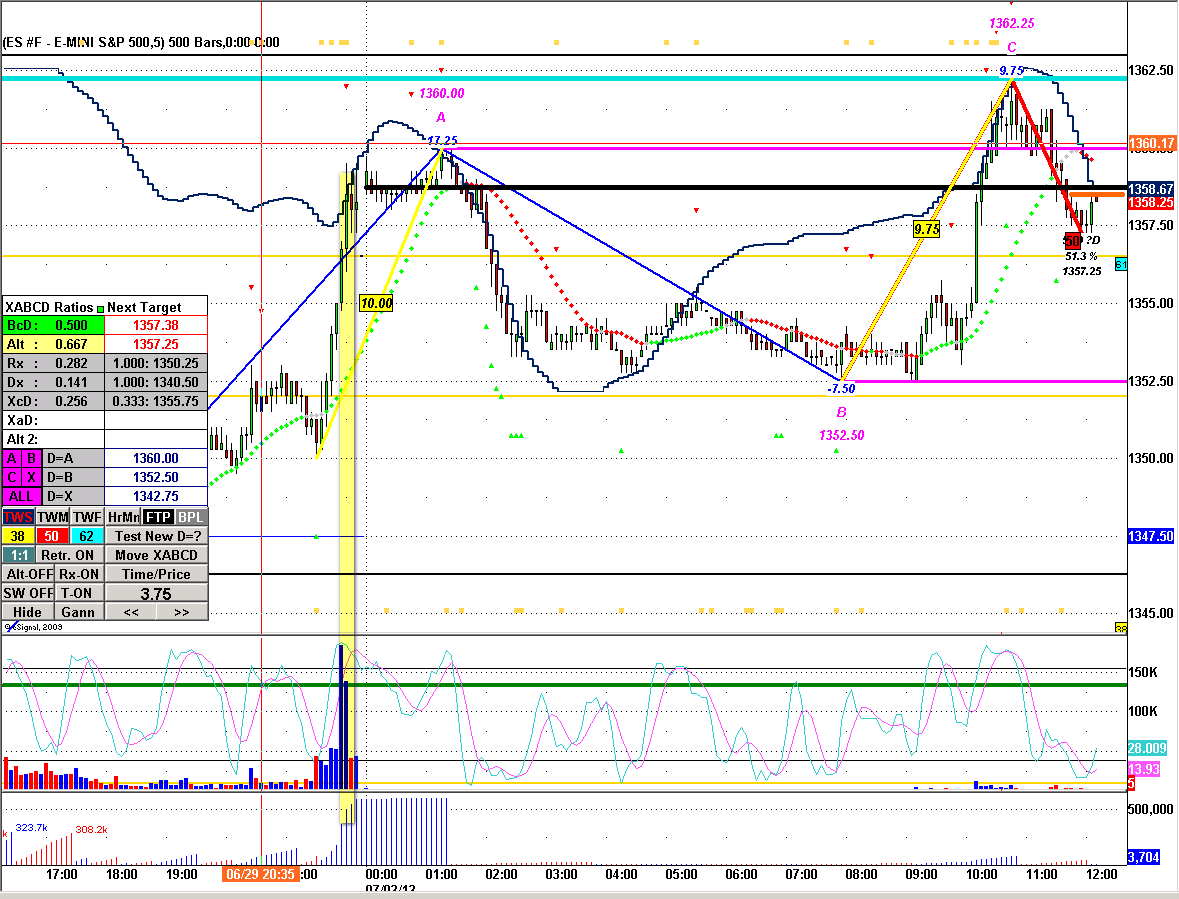The image size is (1179, 899).
Task: Click the << previous pattern button
Action: pyautogui.click(x=131, y=612)
